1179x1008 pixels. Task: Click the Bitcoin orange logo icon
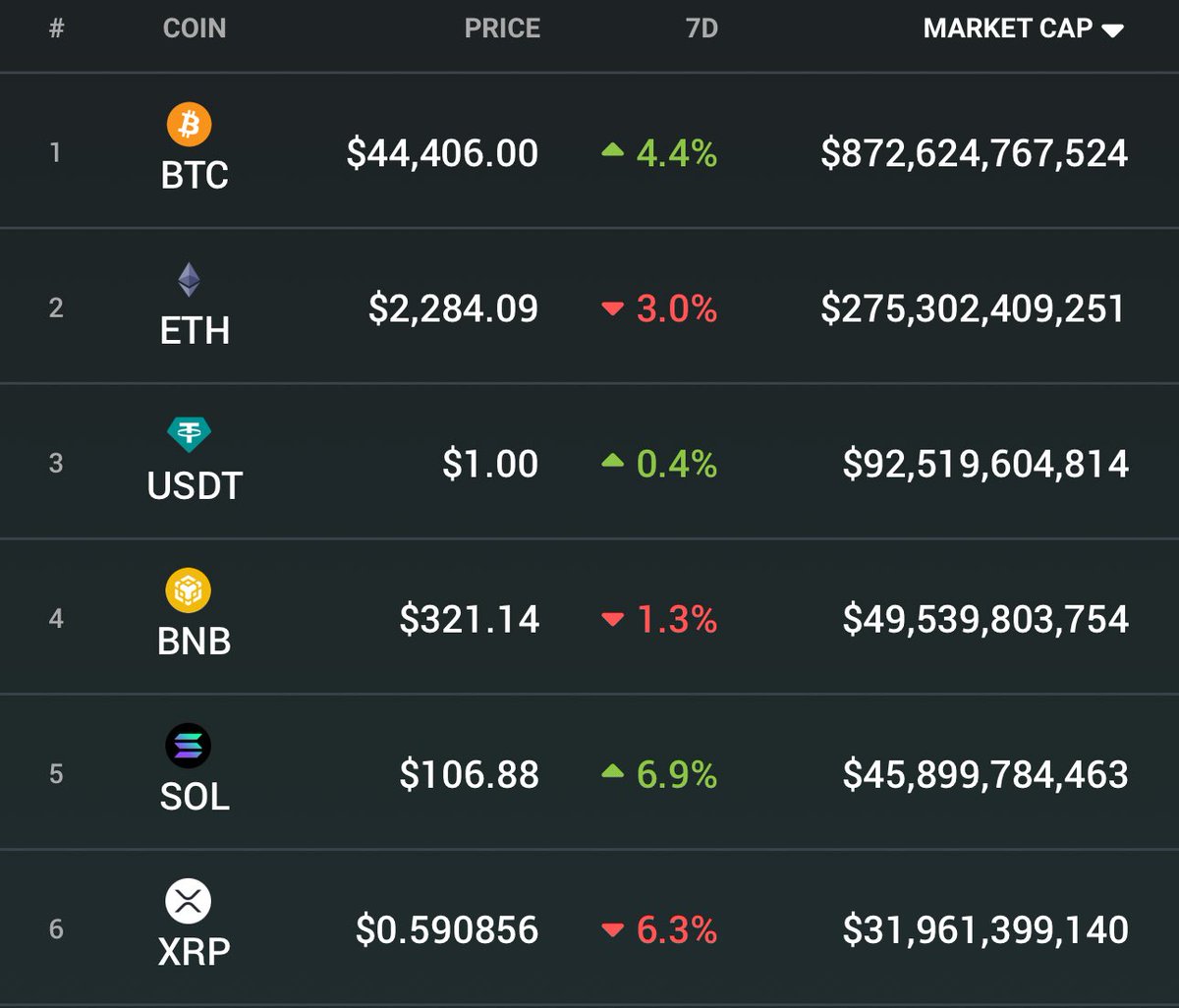tap(189, 125)
